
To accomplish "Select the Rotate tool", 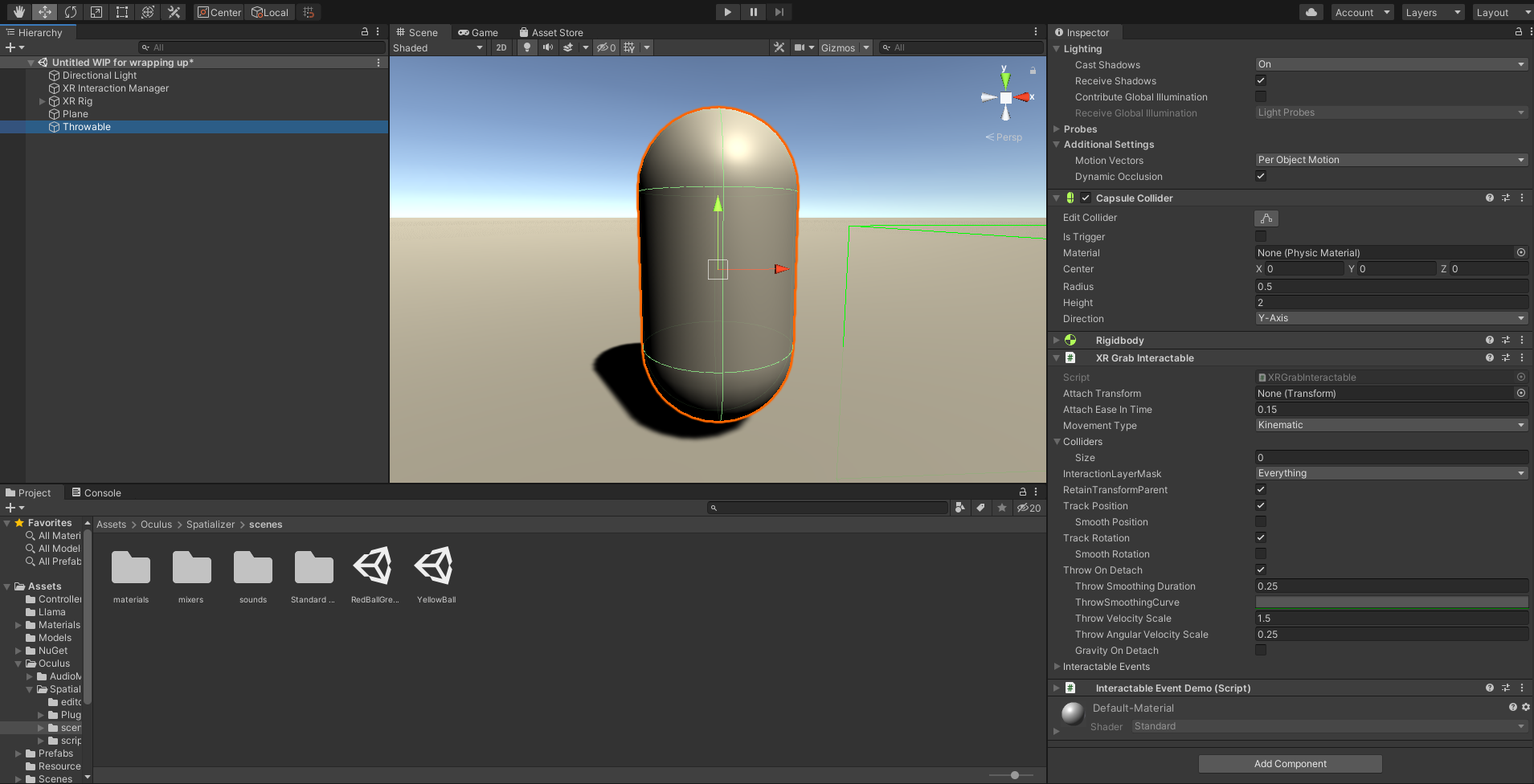I will click(x=71, y=12).
